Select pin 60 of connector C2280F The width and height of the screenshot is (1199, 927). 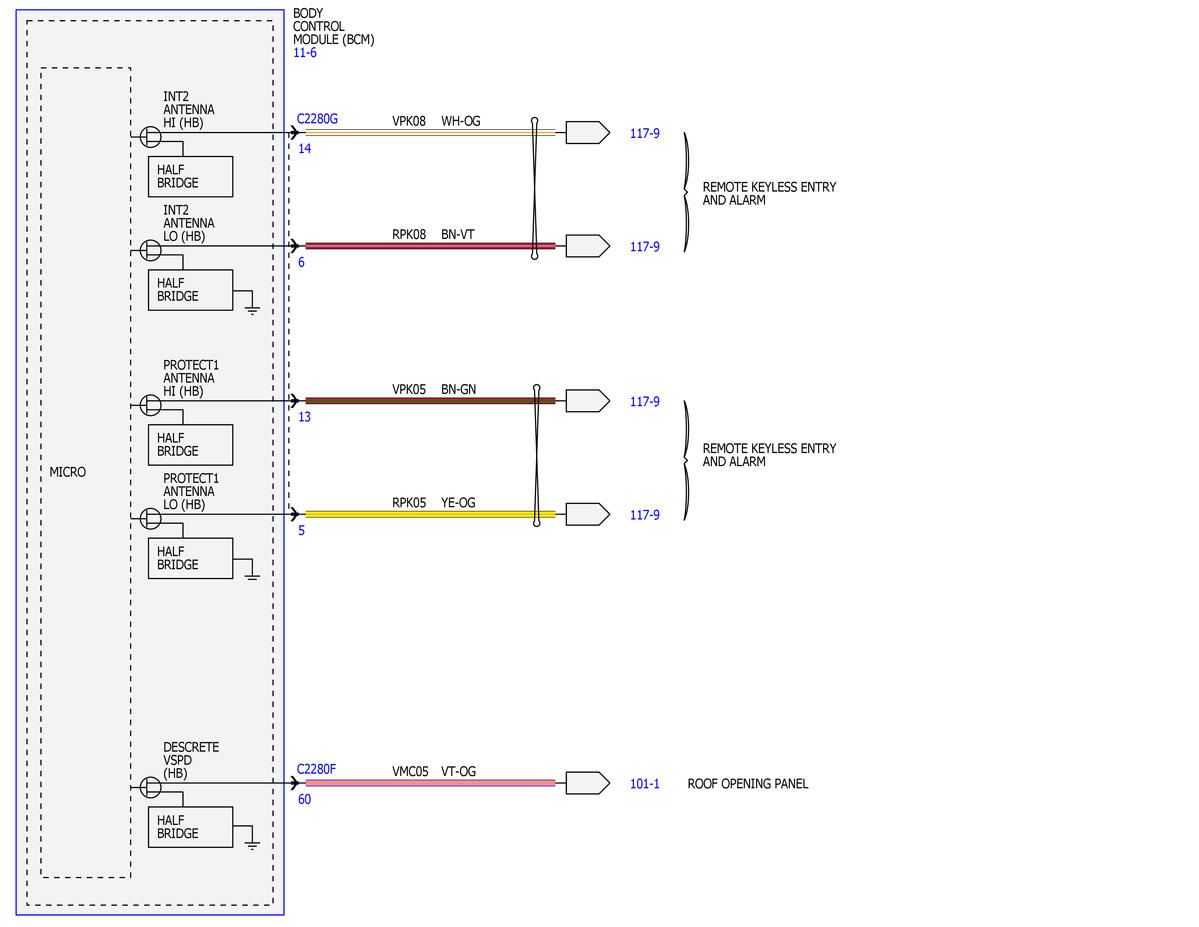[304, 799]
